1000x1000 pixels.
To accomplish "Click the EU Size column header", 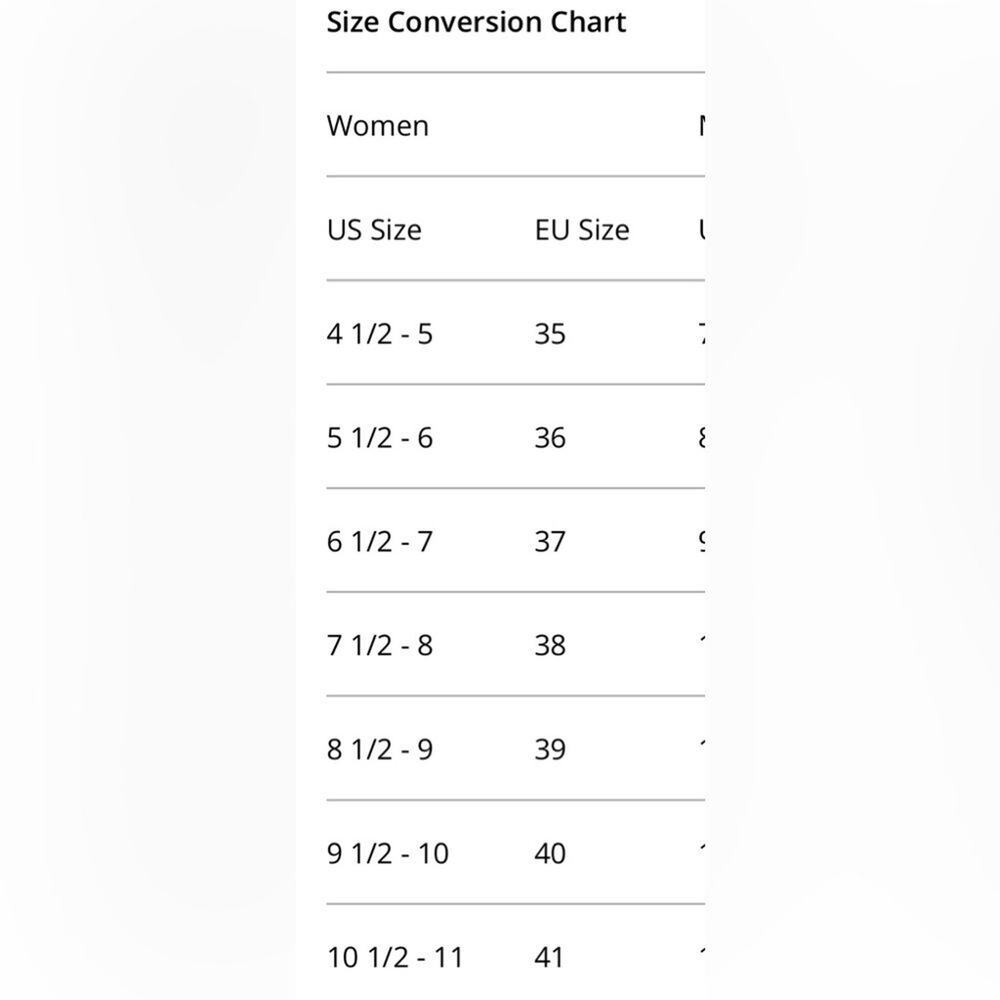I will (x=582, y=230).
